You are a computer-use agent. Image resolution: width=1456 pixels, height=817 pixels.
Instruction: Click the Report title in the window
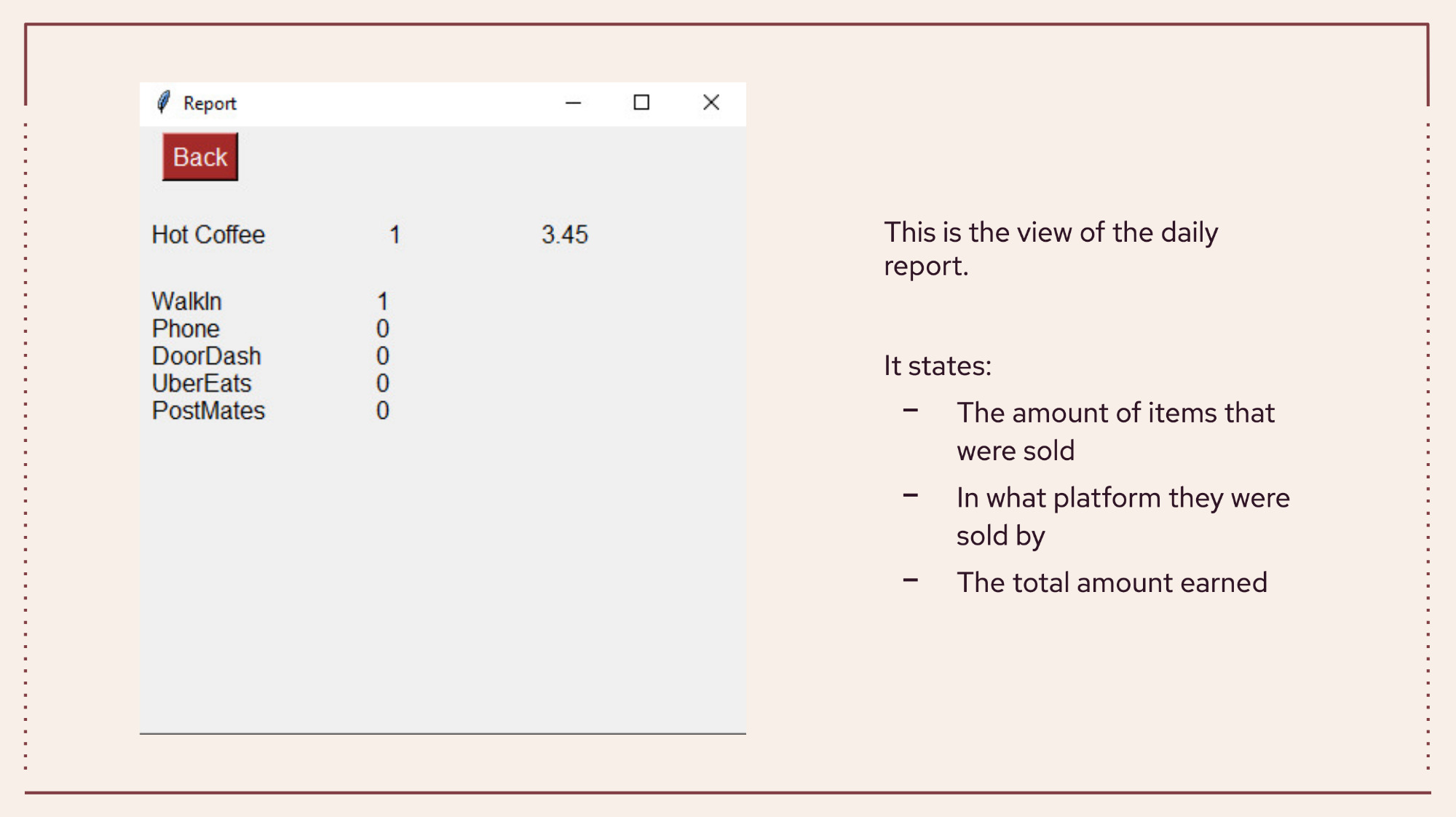[211, 103]
